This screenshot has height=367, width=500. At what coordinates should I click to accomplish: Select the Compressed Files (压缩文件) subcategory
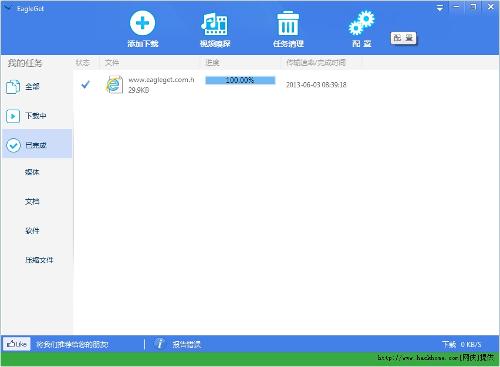coord(39,260)
